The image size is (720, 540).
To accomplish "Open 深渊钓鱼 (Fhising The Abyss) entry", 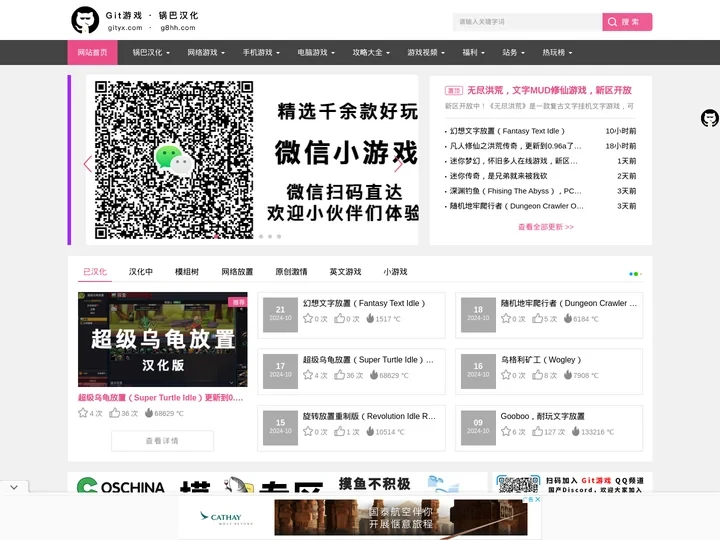I will click(x=515, y=191).
